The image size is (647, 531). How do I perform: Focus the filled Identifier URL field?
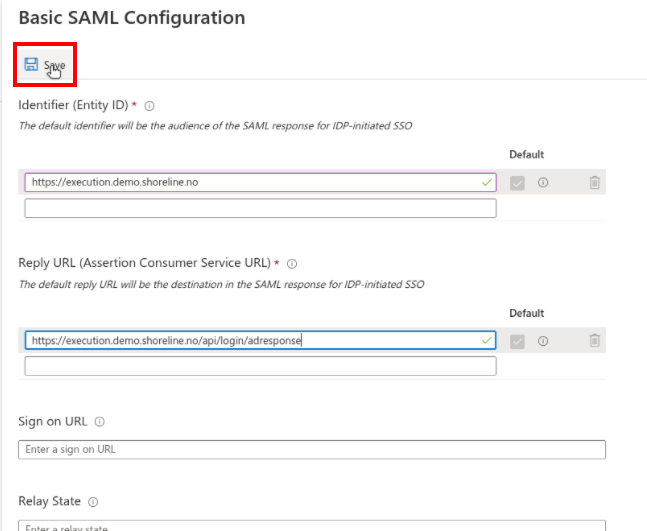pyautogui.click(x=260, y=182)
